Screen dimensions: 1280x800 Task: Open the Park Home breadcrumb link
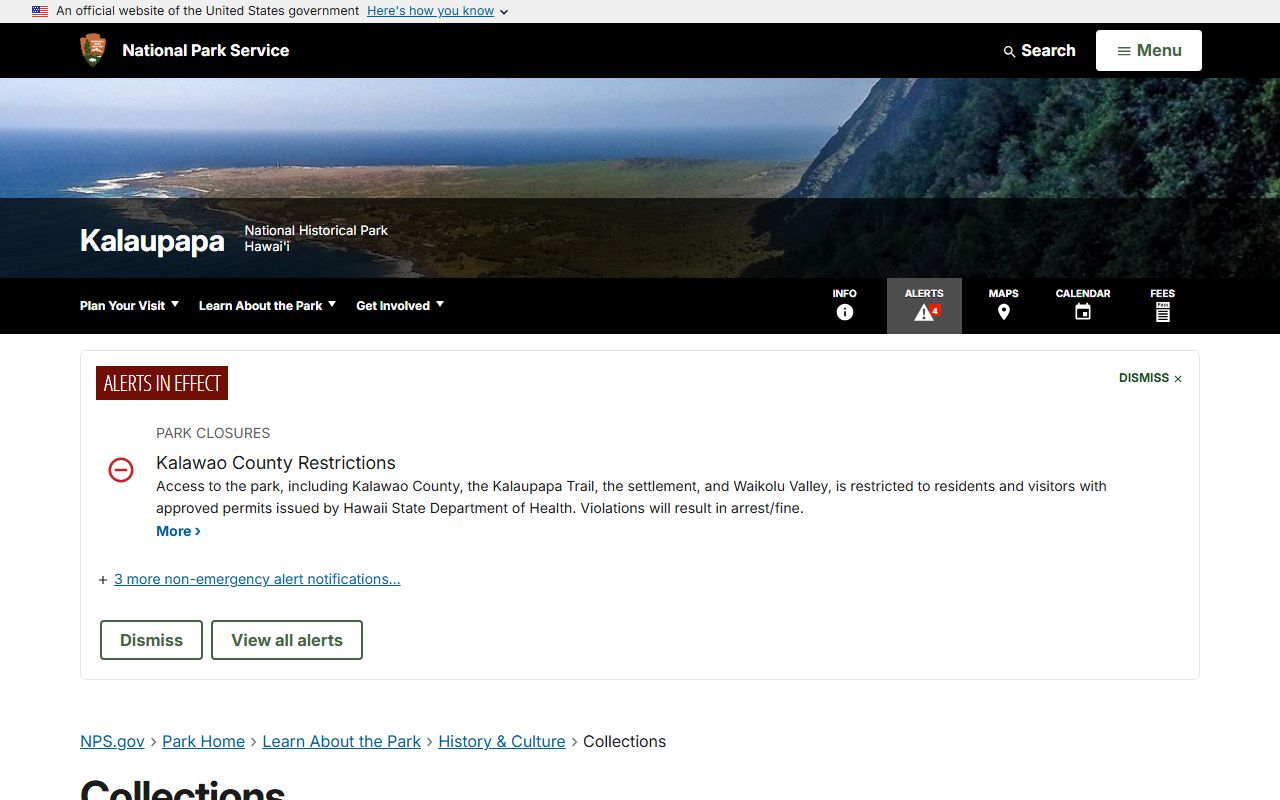pyautogui.click(x=203, y=741)
